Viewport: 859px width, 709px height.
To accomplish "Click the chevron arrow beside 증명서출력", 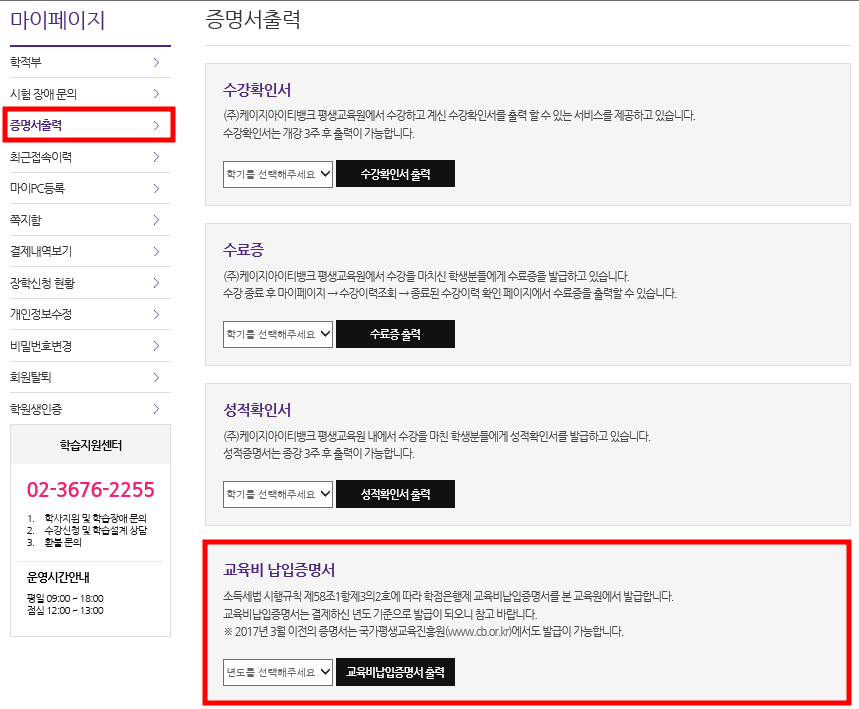I will click(x=156, y=125).
